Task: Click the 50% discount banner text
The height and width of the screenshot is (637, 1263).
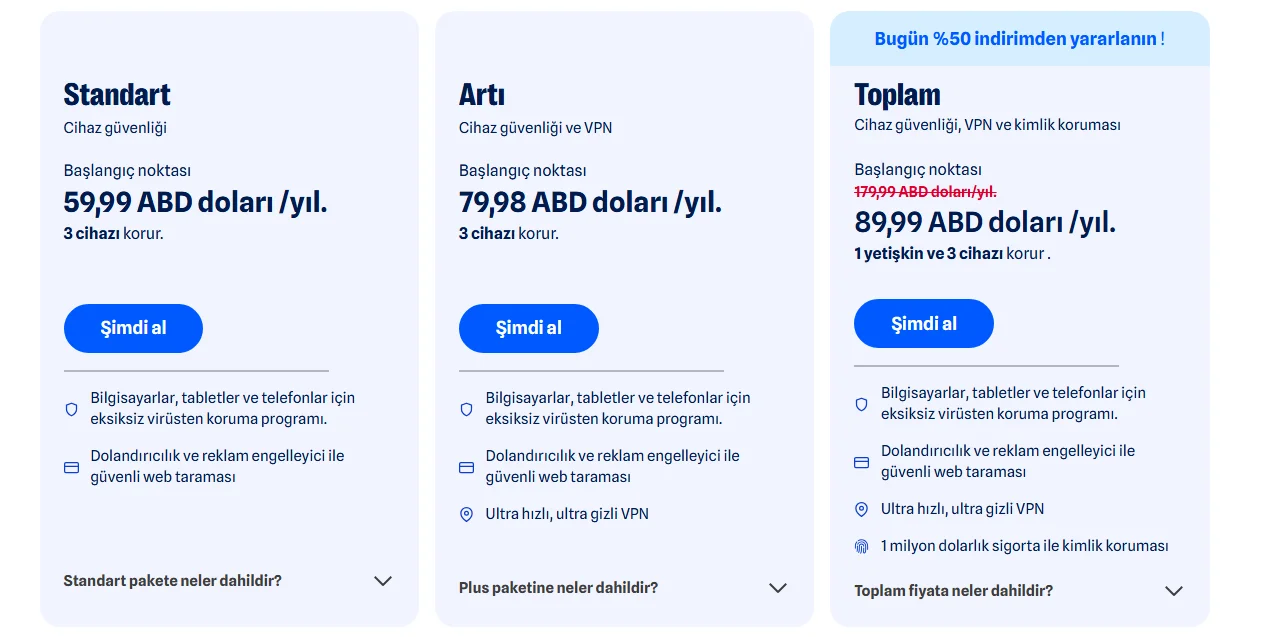Action: coord(1019,39)
